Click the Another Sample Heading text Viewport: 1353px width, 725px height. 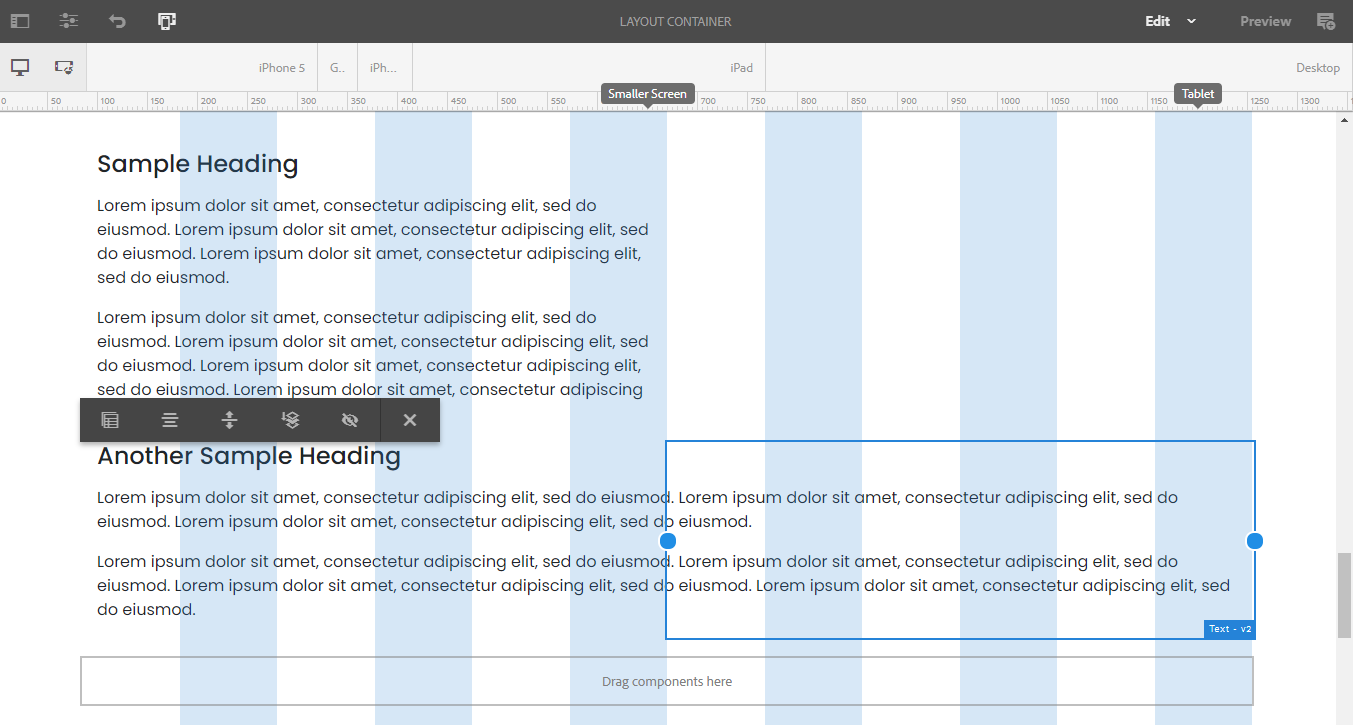pyautogui.click(x=249, y=456)
